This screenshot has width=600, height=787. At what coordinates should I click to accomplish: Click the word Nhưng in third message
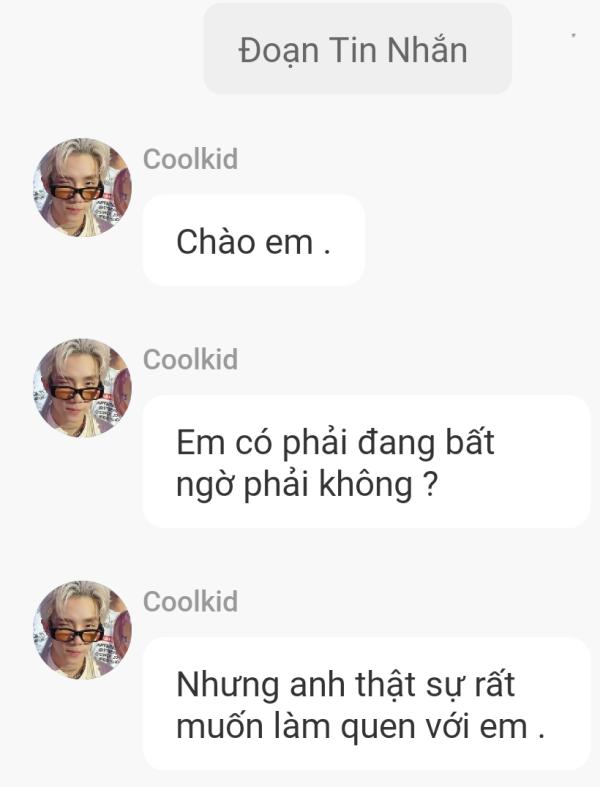pos(228,686)
